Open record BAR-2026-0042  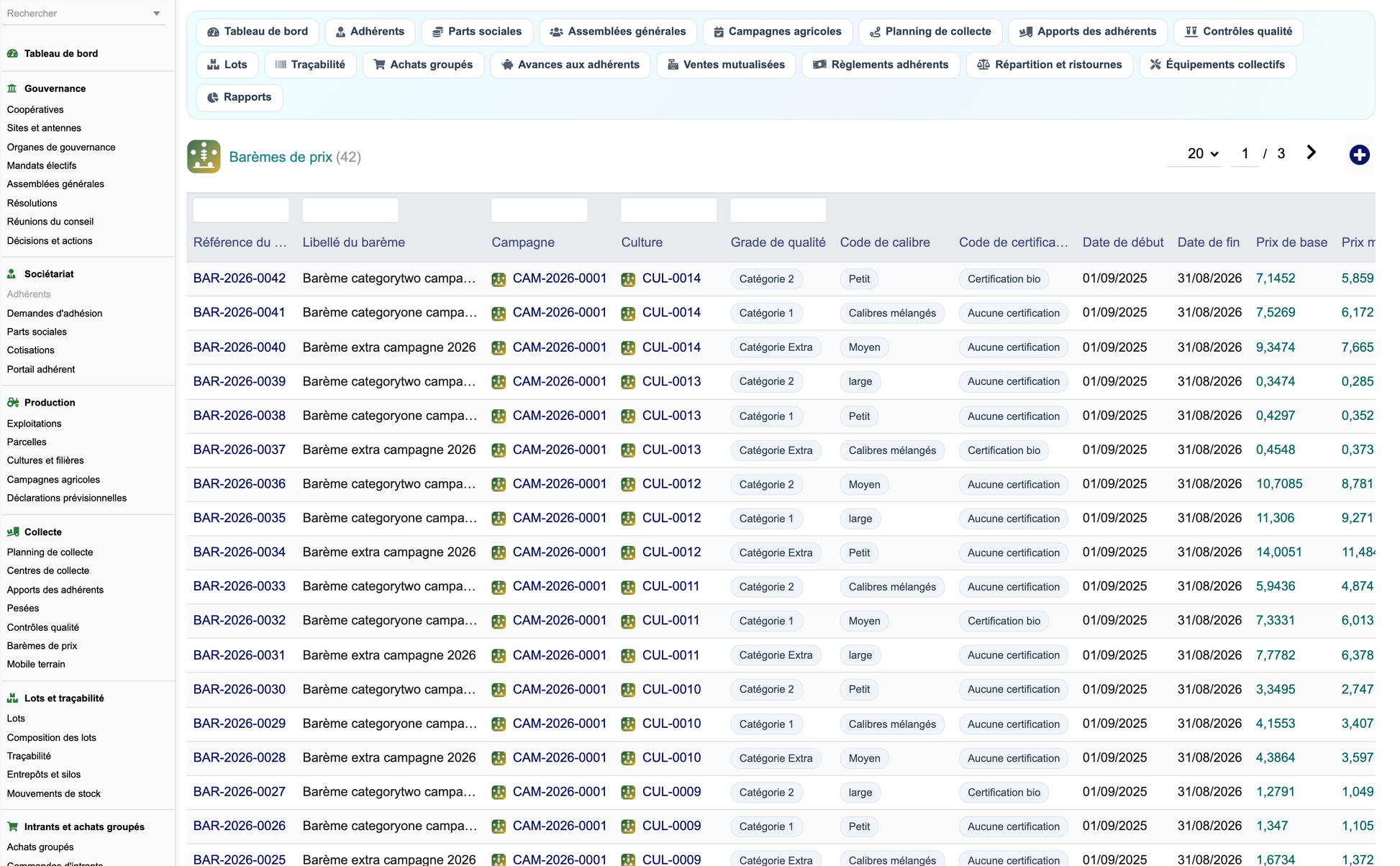[240, 278]
